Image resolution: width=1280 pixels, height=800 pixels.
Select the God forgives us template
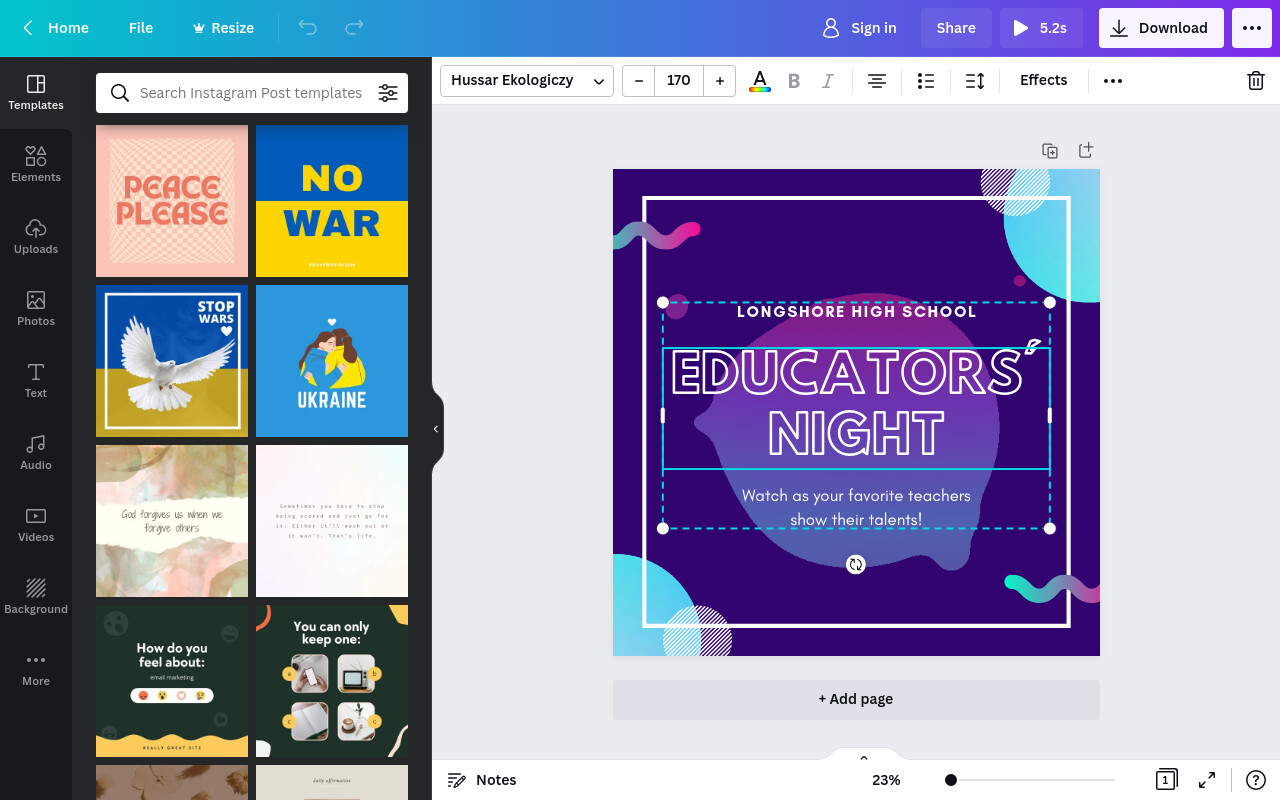click(x=172, y=521)
